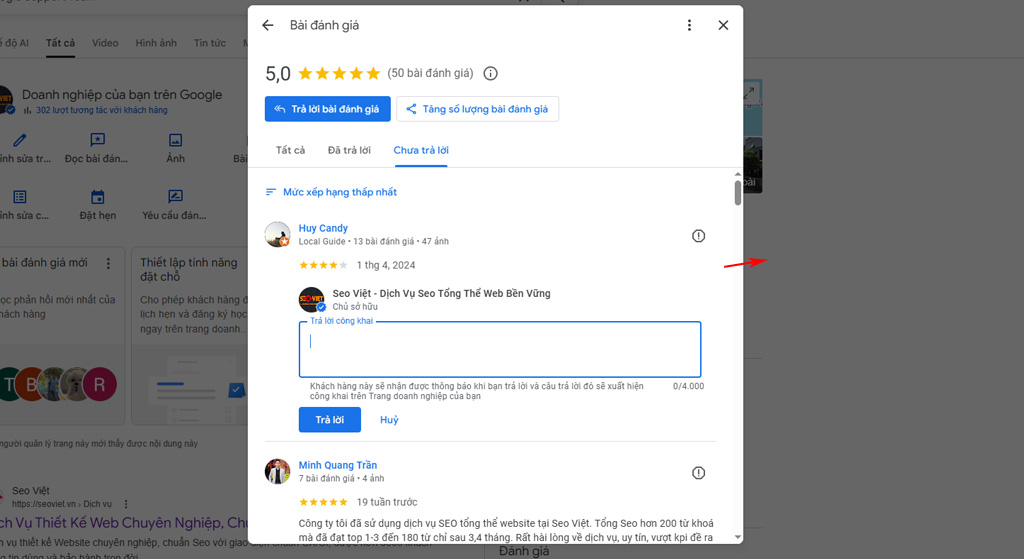
Task: Click the info icon next to 50 bài đánh giá
Action: (x=490, y=73)
